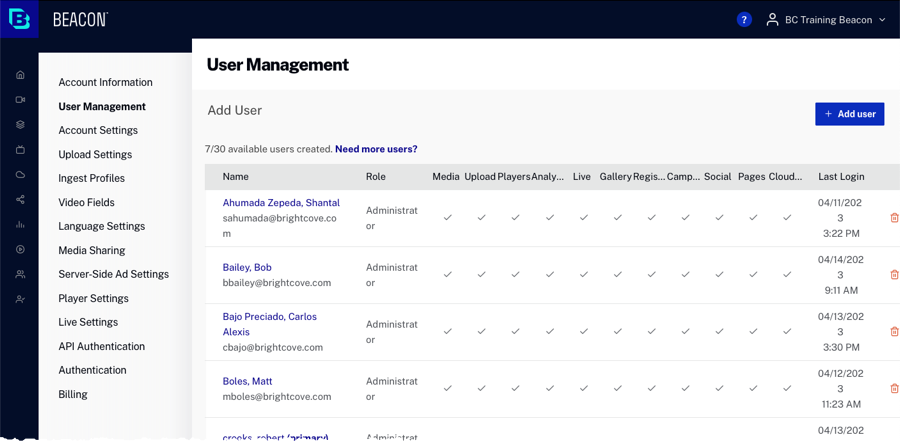Click Pages checkmark for Ahumada Zepeda

(753, 218)
